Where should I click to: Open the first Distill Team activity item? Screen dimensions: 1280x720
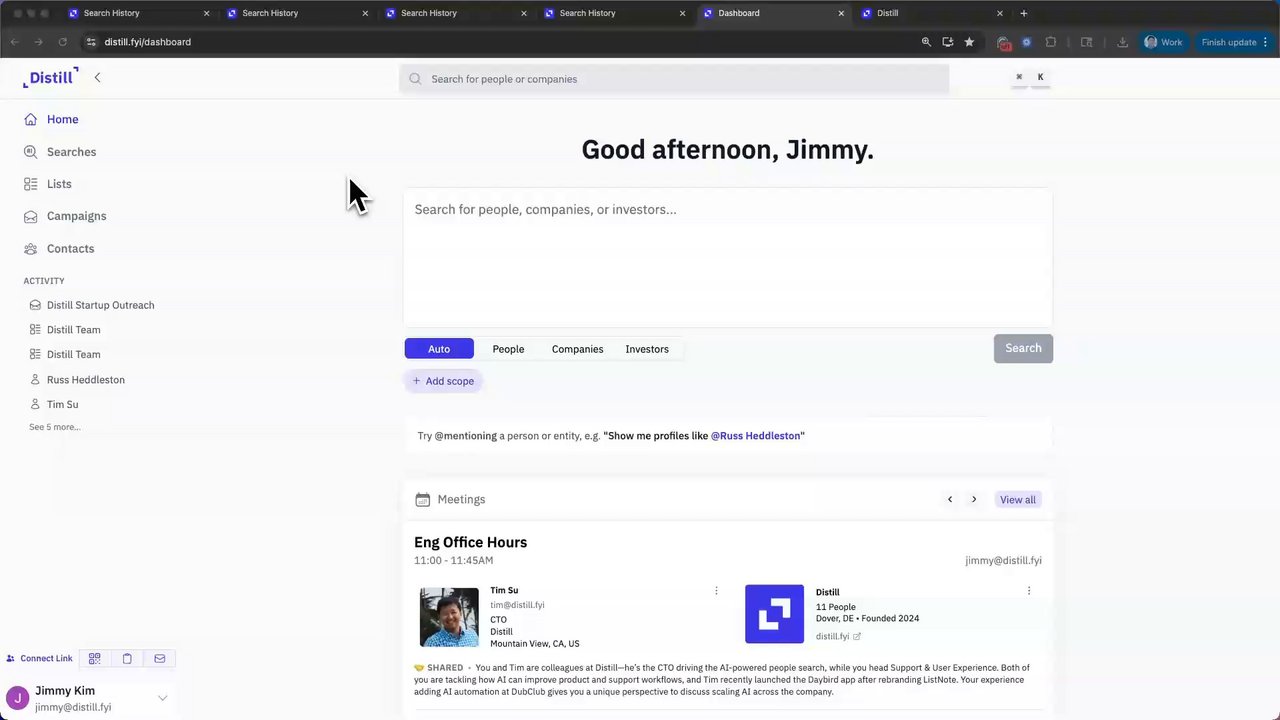(73, 330)
